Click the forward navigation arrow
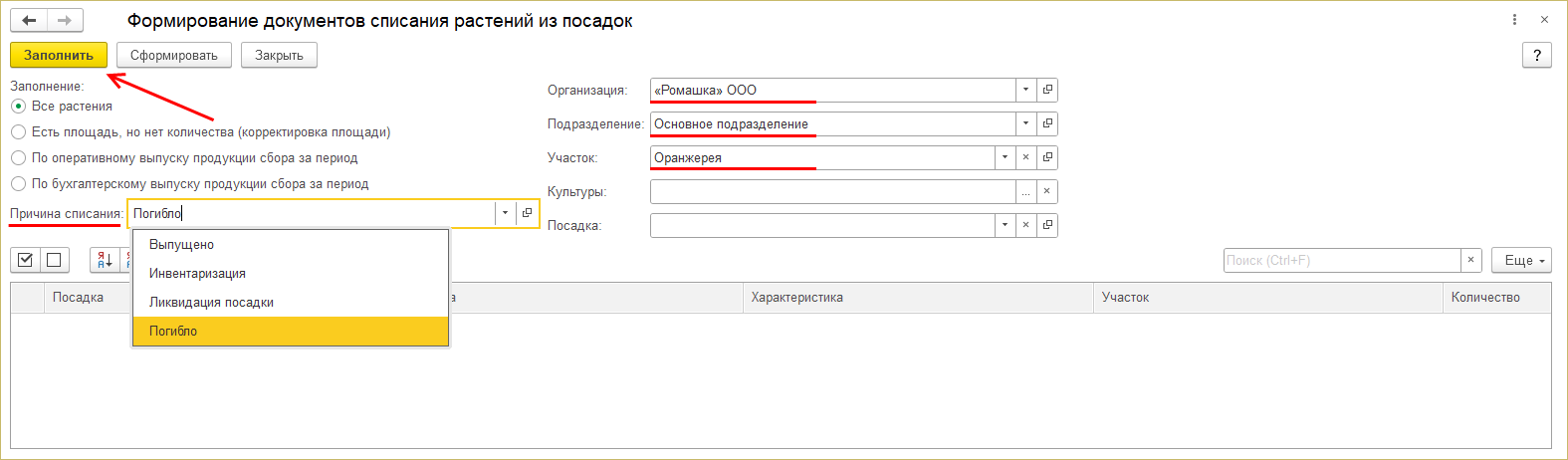Image resolution: width=1568 pixels, height=460 pixels. coord(65,20)
